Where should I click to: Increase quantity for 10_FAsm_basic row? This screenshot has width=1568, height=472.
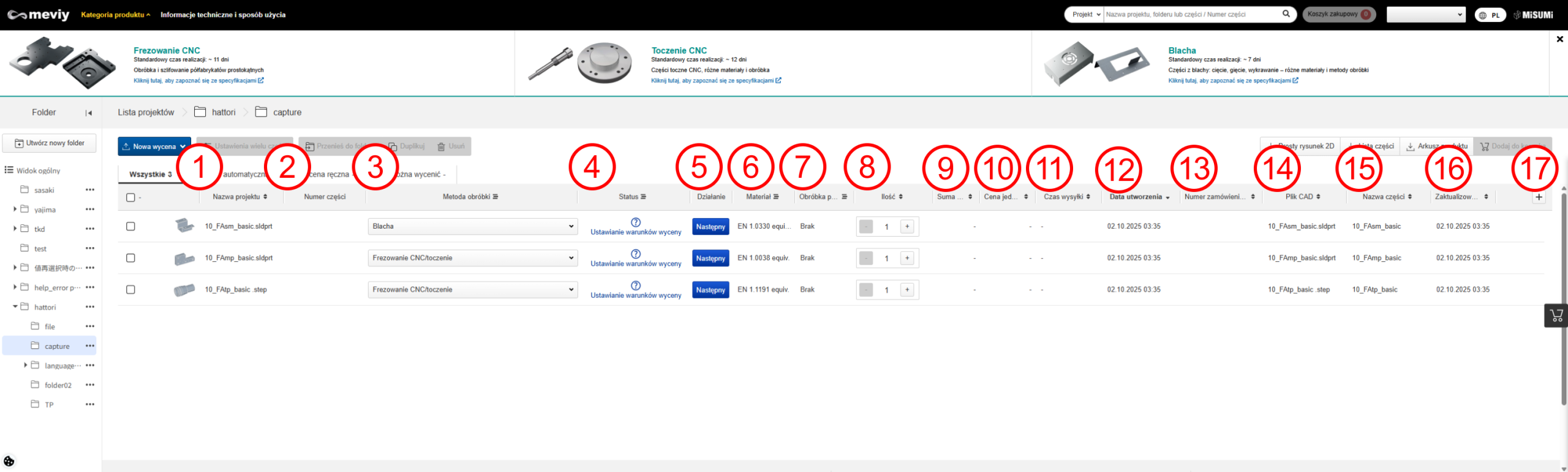(x=907, y=226)
